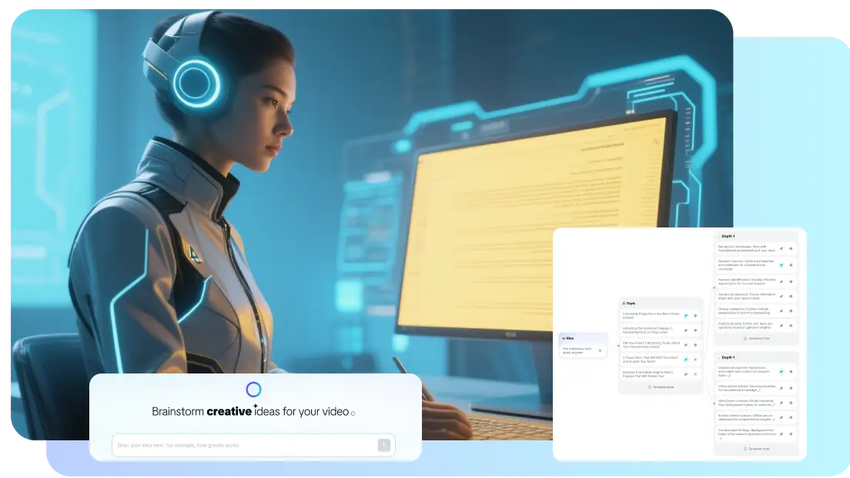
Task: Toggle pin on first item in lower Depth 1 panel
Action: point(782,370)
